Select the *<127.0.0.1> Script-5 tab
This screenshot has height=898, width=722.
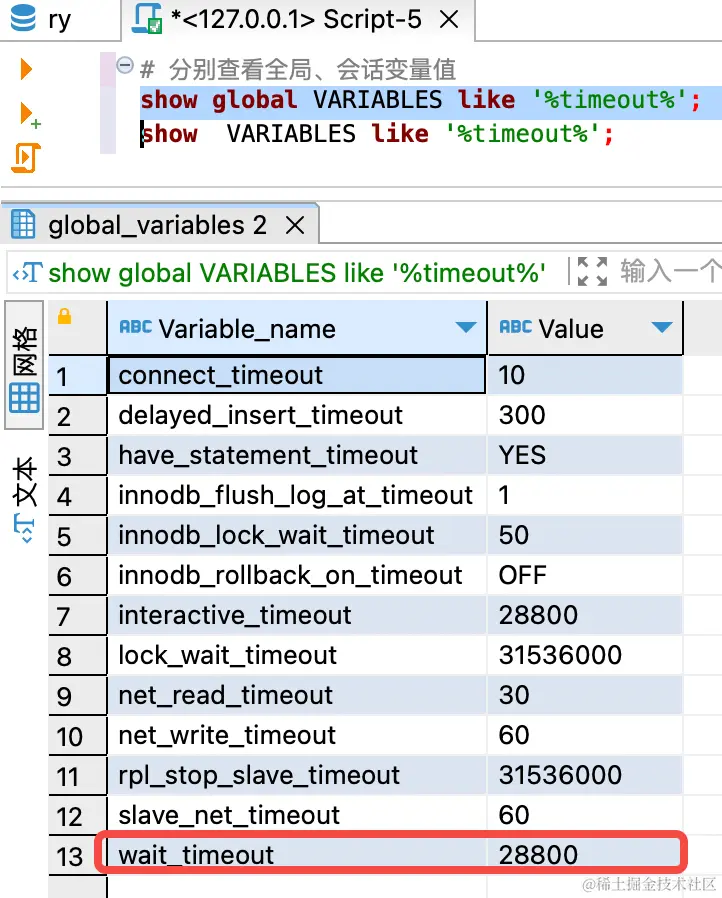click(298, 19)
